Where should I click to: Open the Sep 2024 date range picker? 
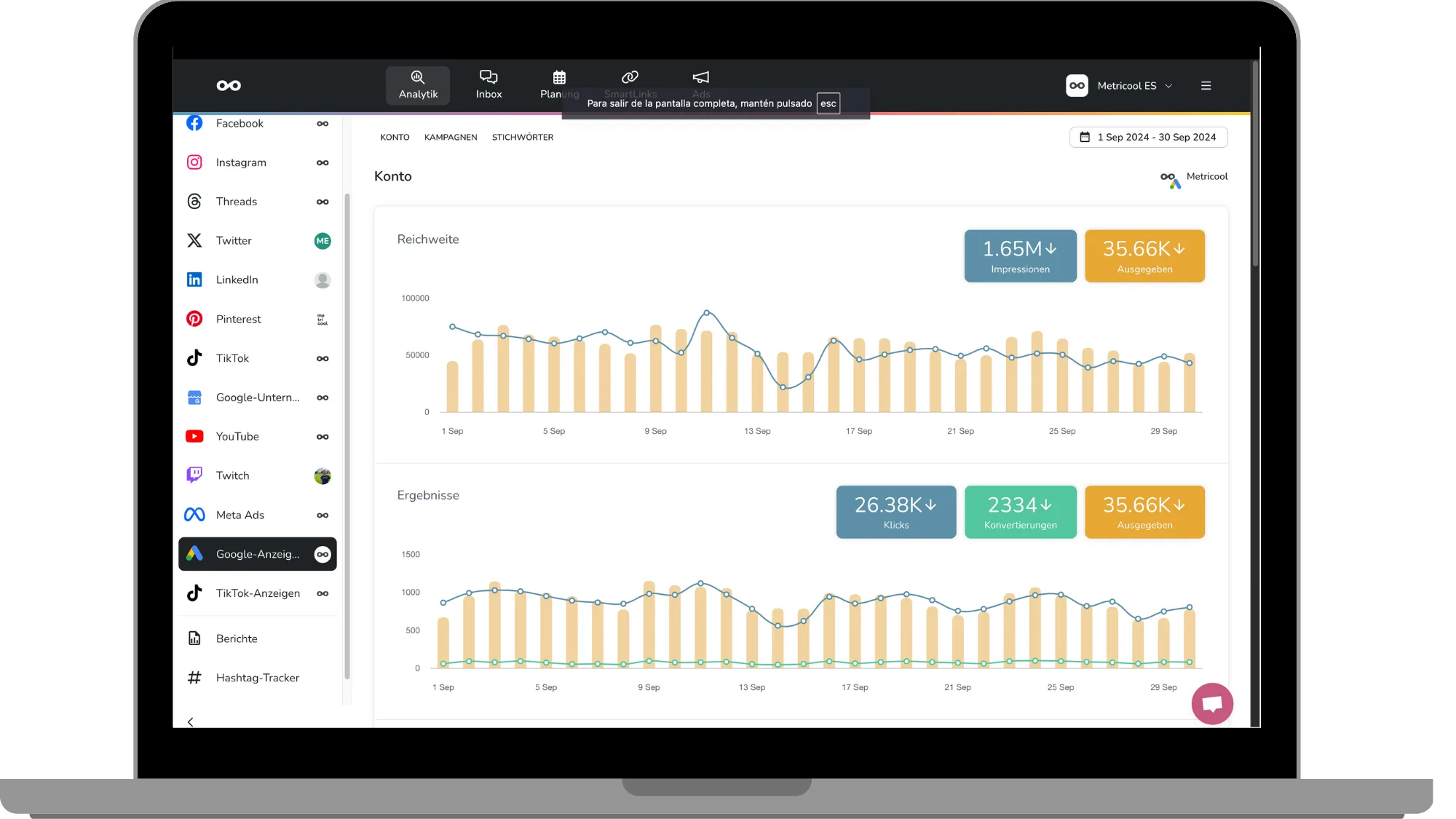pos(1148,137)
